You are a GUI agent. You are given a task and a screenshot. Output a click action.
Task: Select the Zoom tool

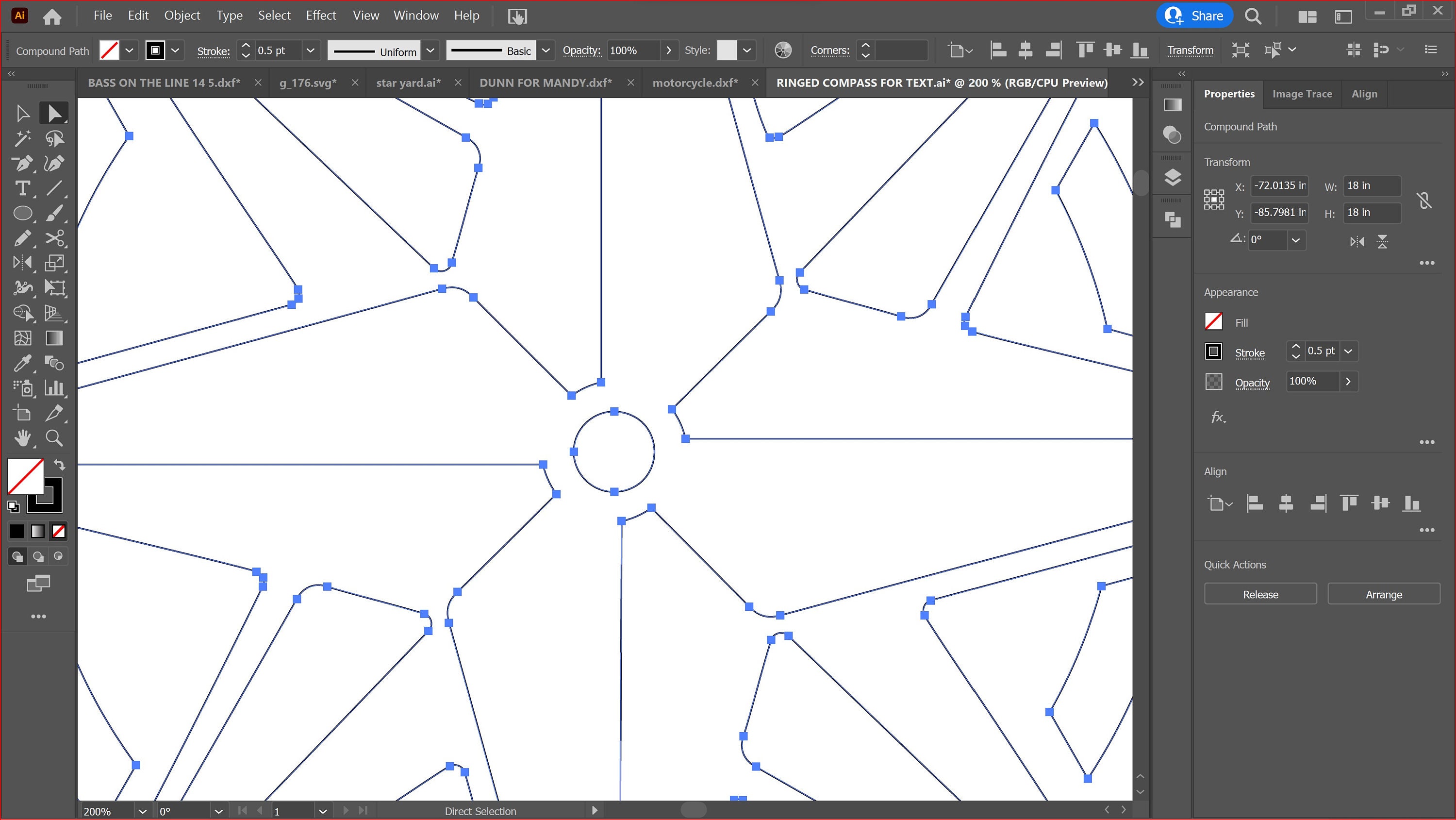click(54, 438)
